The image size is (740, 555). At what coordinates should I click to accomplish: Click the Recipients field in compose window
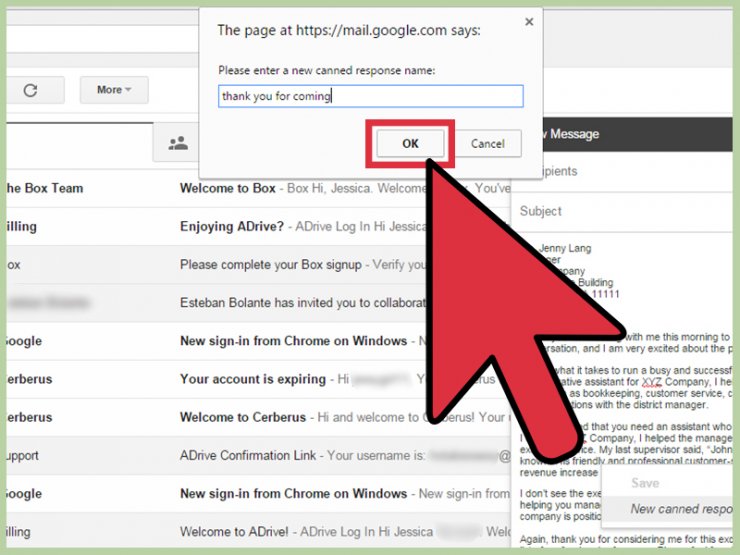click(x=620, y=172)
